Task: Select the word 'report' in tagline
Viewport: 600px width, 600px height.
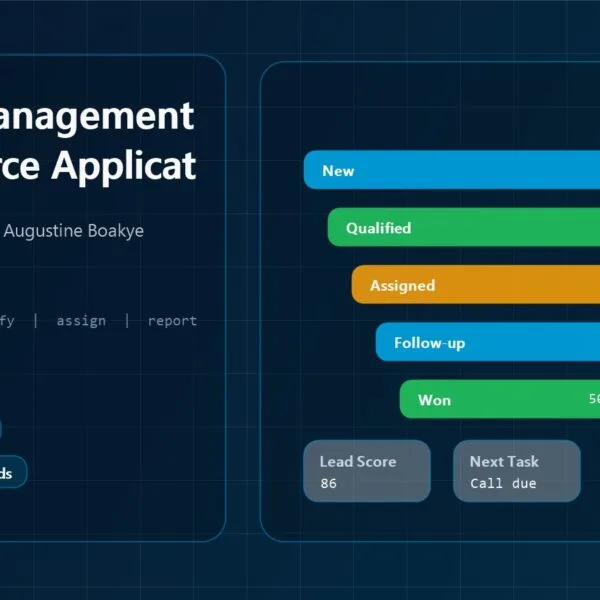Action: 172,321
